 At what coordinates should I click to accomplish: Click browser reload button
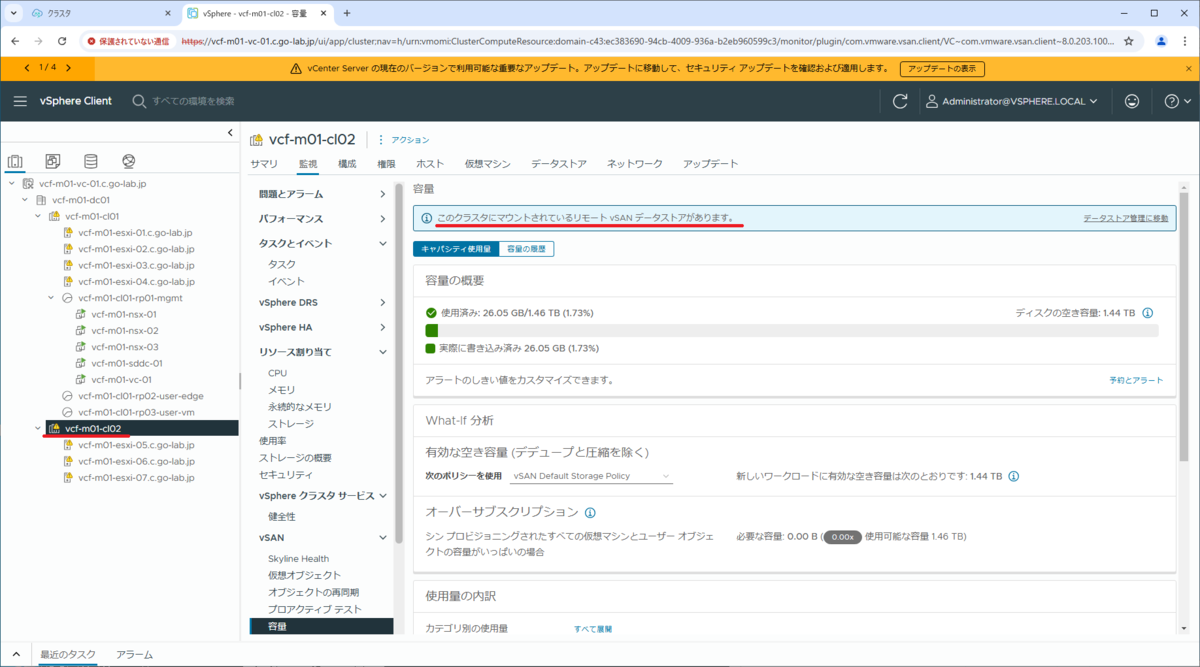click(62, 41)
